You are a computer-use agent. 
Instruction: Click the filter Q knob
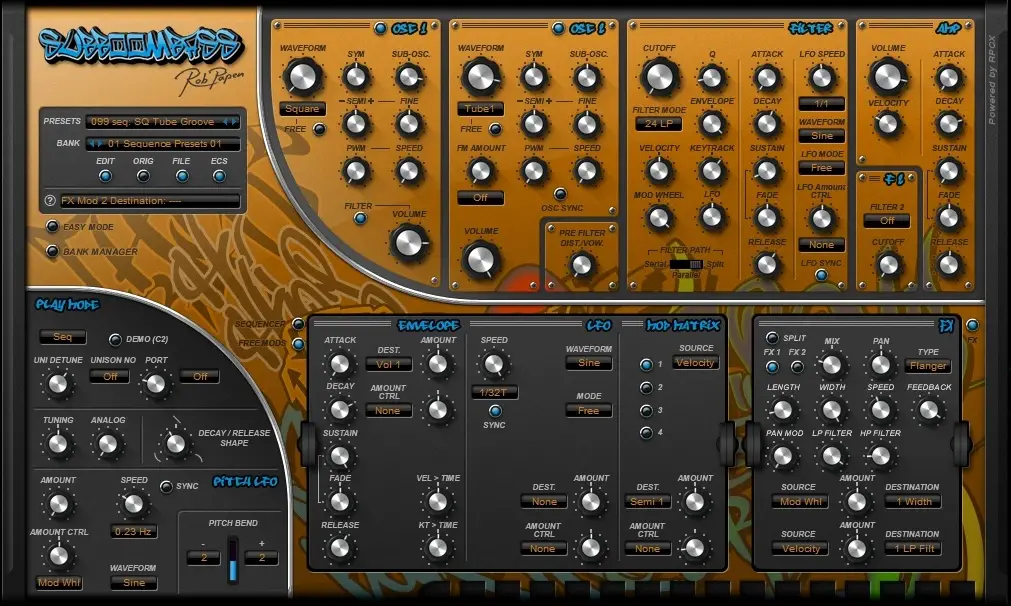[712, 77]
